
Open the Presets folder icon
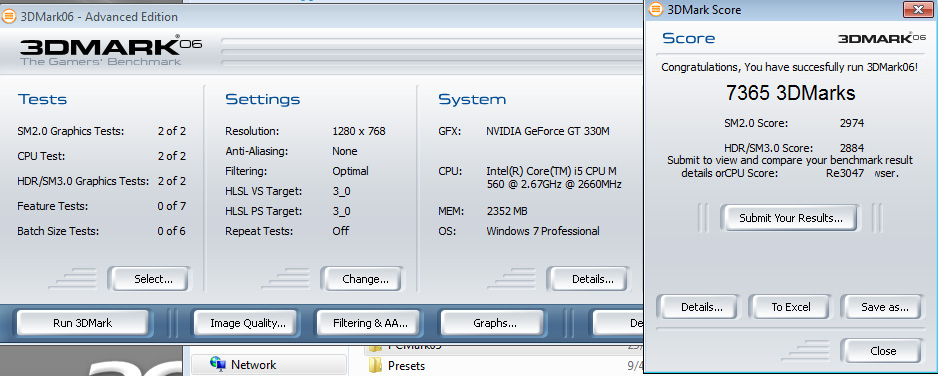[375, 365]
